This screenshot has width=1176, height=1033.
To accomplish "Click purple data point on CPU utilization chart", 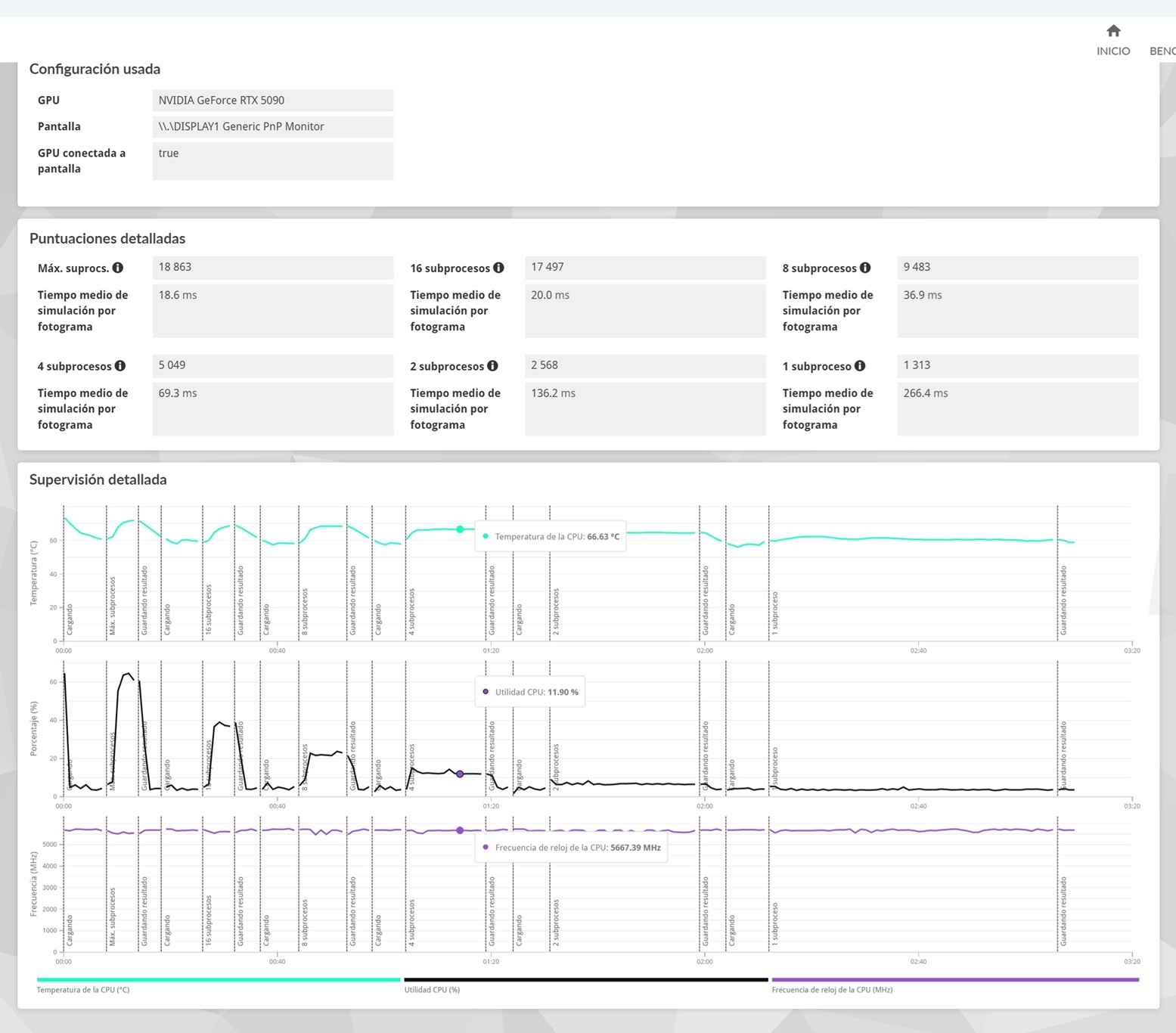I will [460, 774].
